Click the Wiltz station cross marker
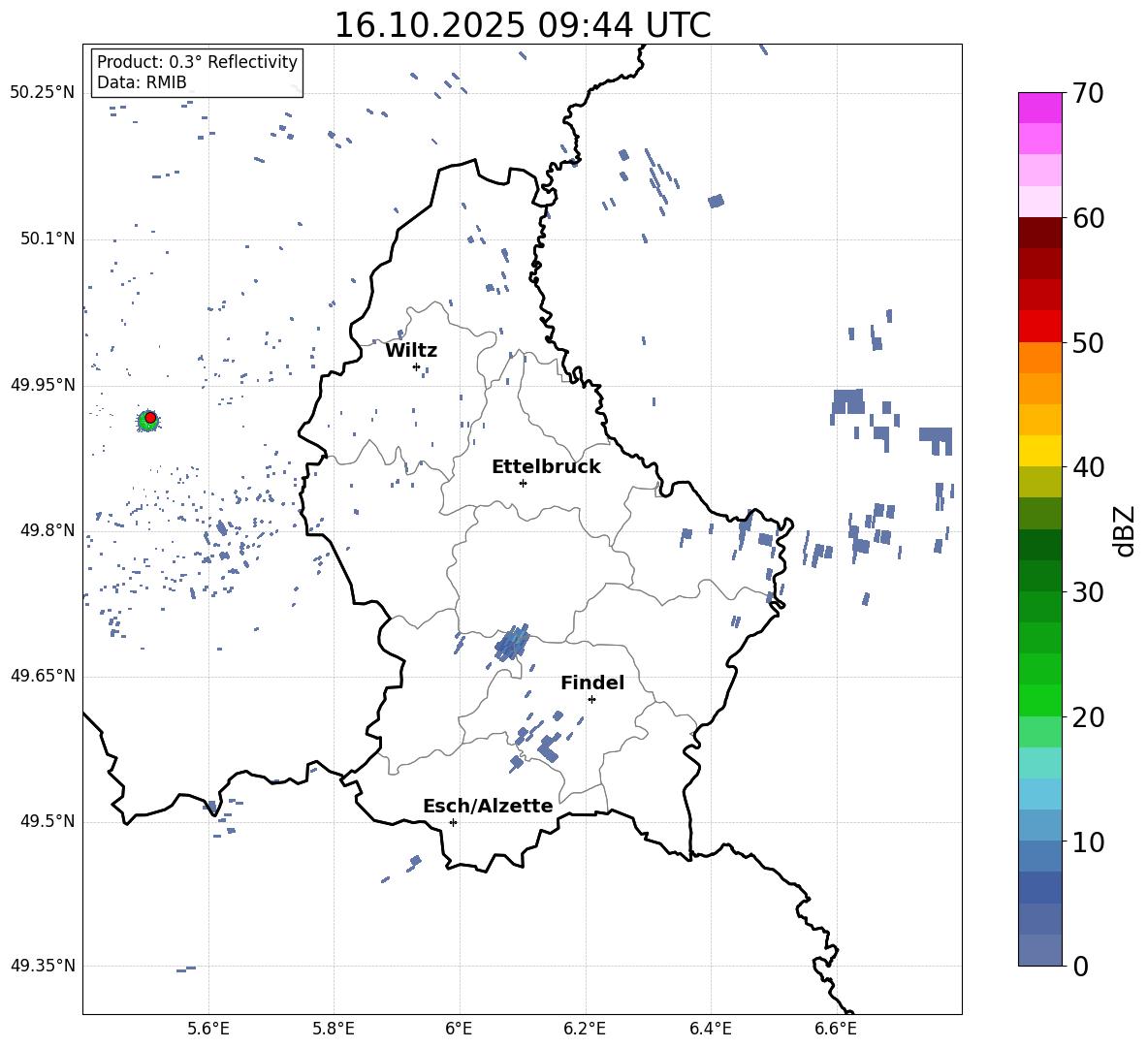 pyautogui.click(x=417, y=366)
